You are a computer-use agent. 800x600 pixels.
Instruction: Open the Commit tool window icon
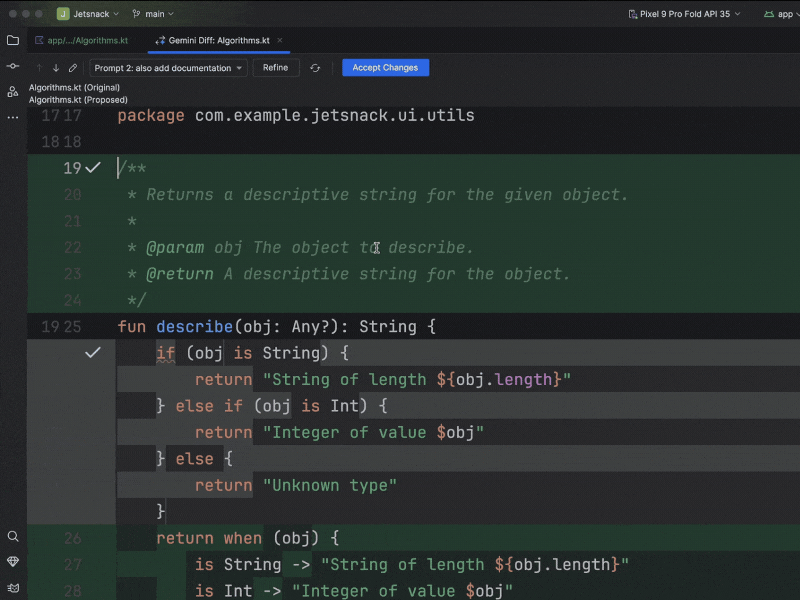point(13,66)
